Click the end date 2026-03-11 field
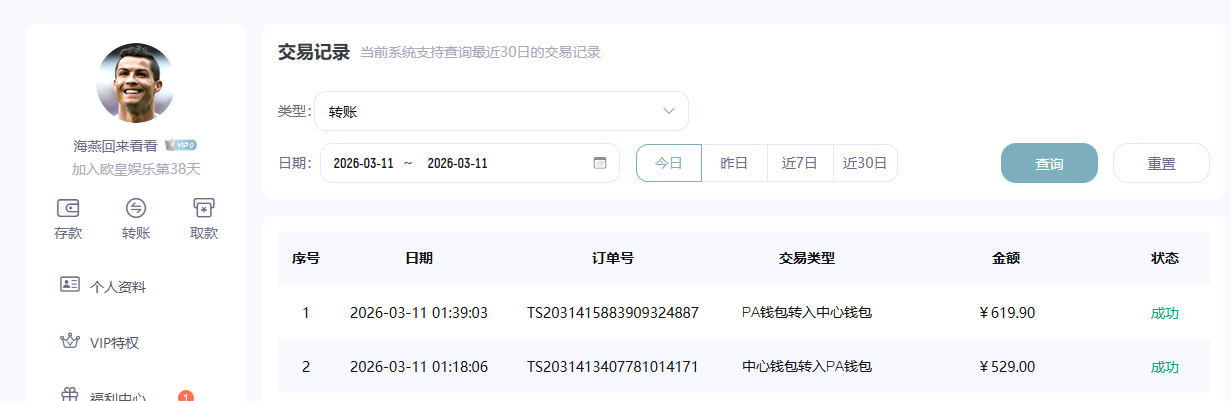 (457, 163)
